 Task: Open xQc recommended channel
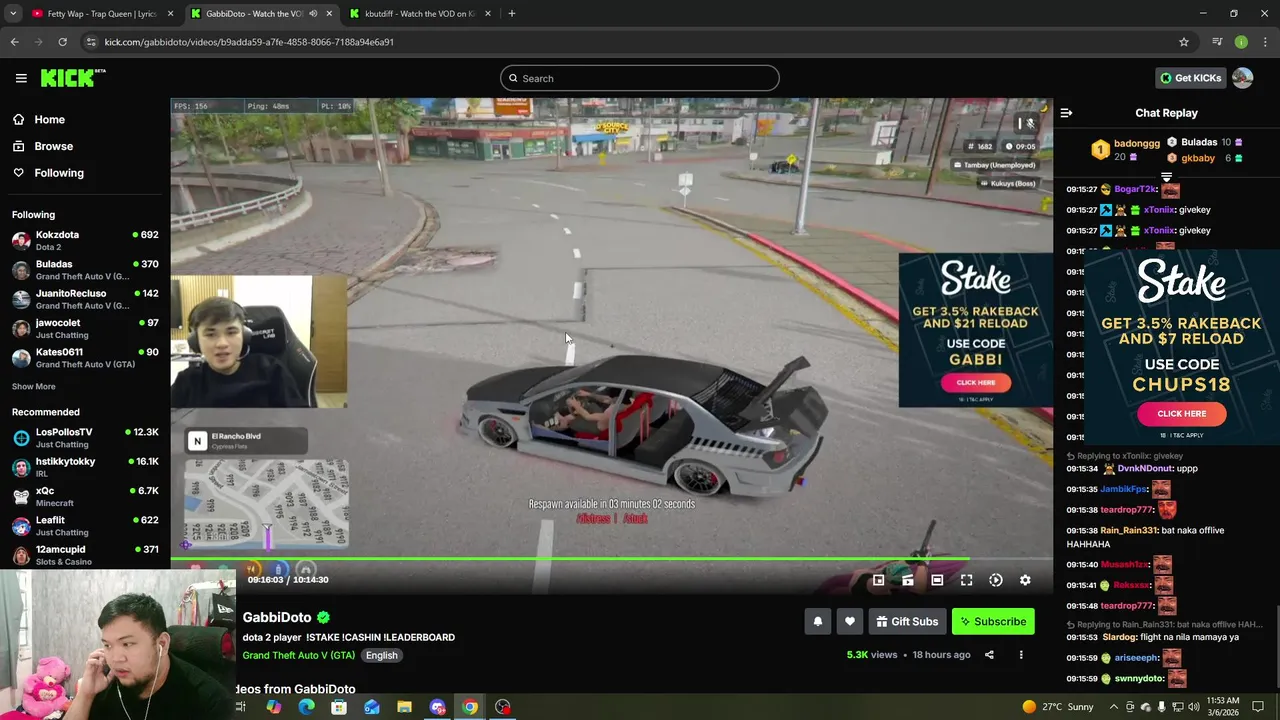85,496
